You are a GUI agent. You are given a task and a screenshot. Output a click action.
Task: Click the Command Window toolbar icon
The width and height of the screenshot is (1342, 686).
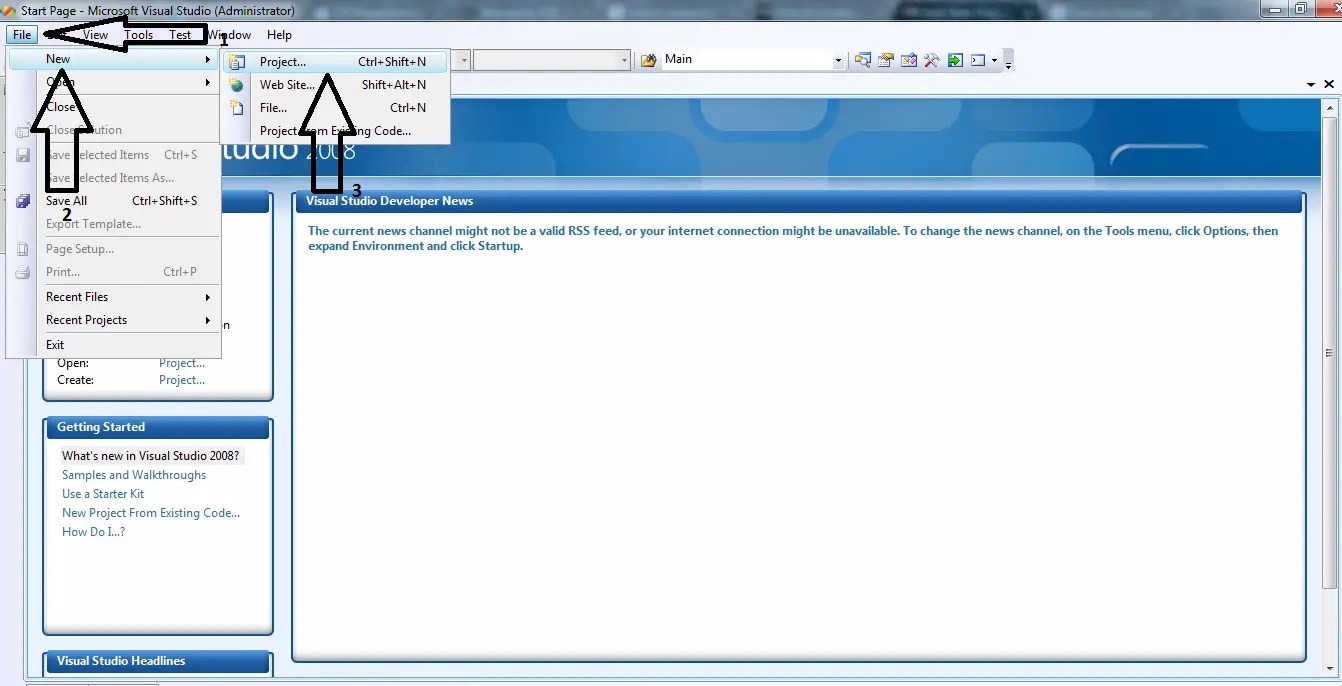(978, 60)
